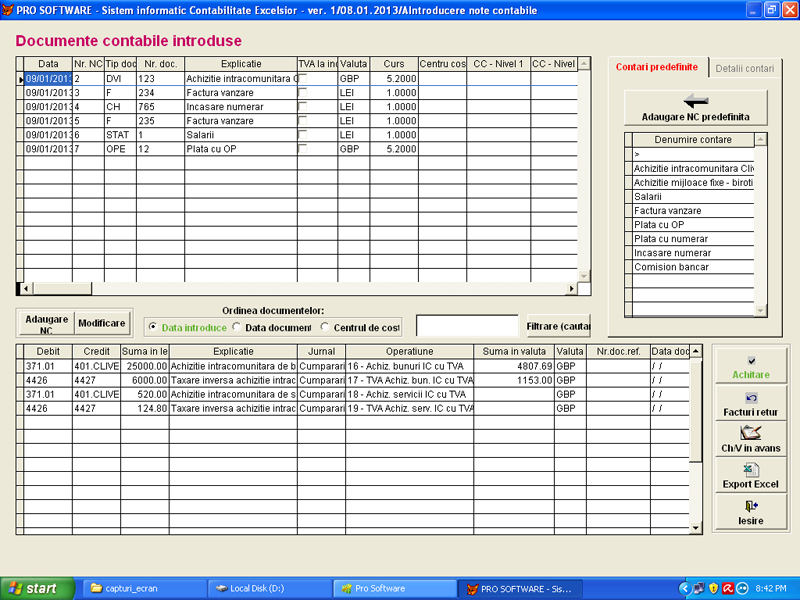The height and width of the screenshot is (600, 800).
Task: Switch to Local Disk (D:) taskbar item
Action: [x=269, y=588]
